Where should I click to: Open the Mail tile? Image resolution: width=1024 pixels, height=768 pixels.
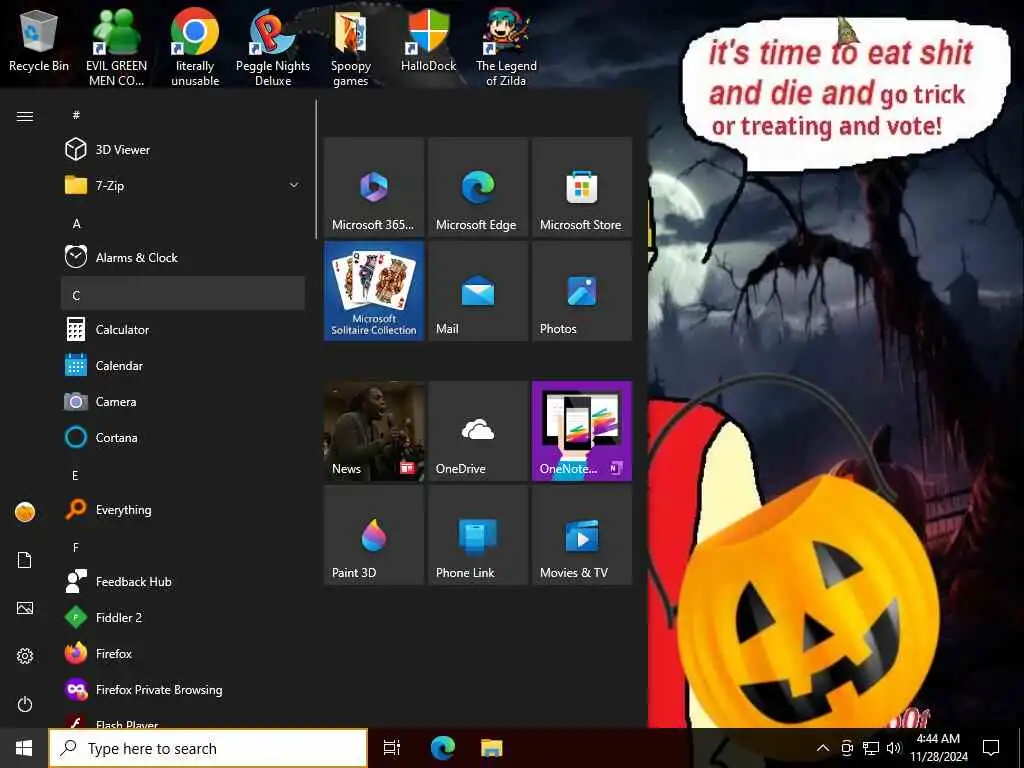coord(478,291)
